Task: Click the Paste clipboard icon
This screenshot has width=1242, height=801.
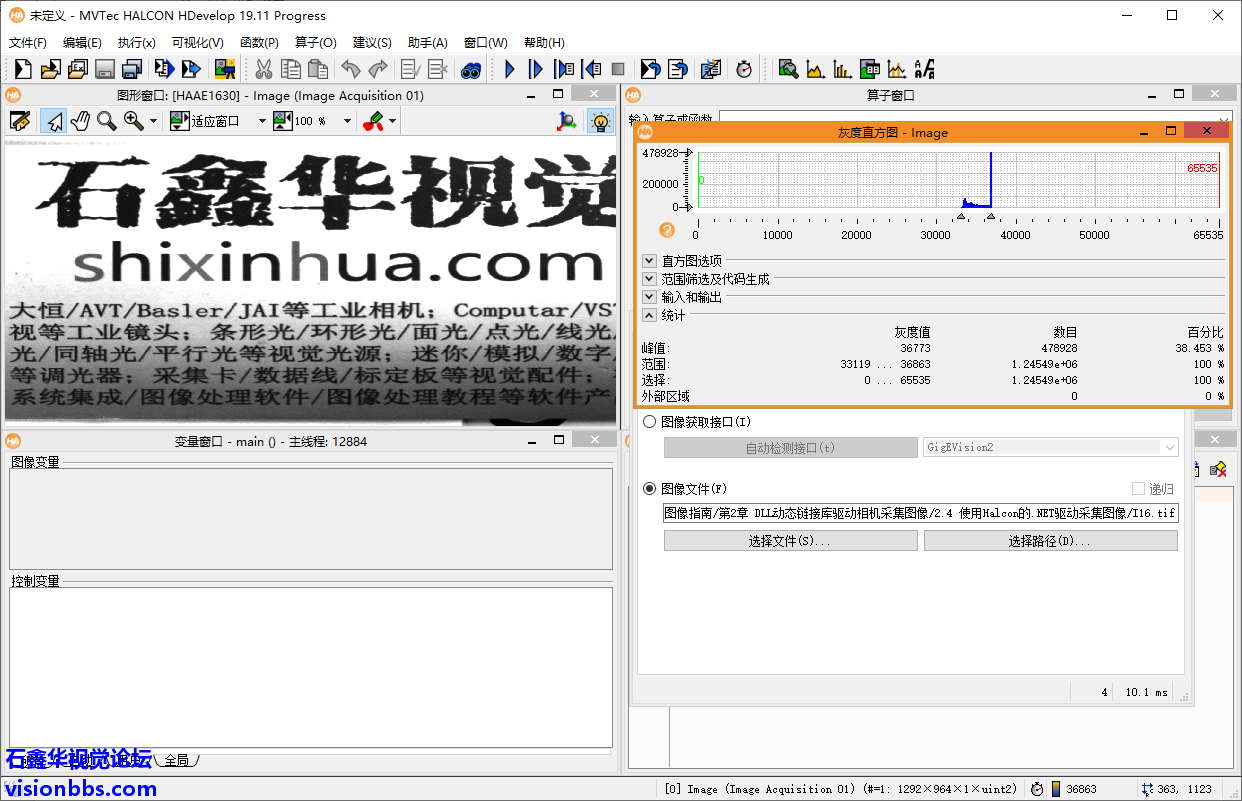Action: [318, 69]
